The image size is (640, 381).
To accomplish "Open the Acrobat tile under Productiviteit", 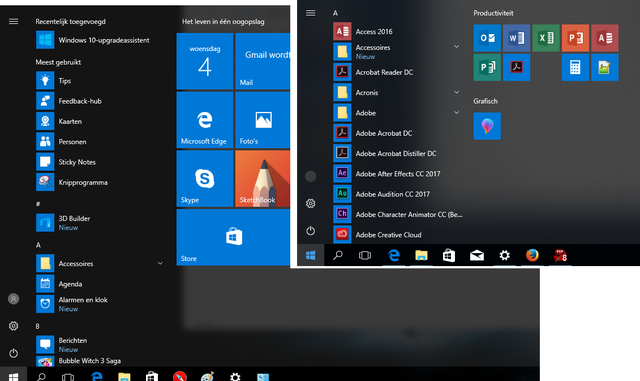I will pyautogui.click(x=516, y=67).
